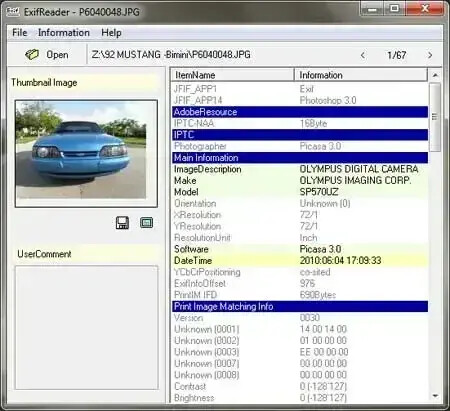Image resolution: width=450 pixels, height=411 pixels.
Task: Click the blue Mustang thumbnail image
Action: pyautogui.click(x=82, y=150)
